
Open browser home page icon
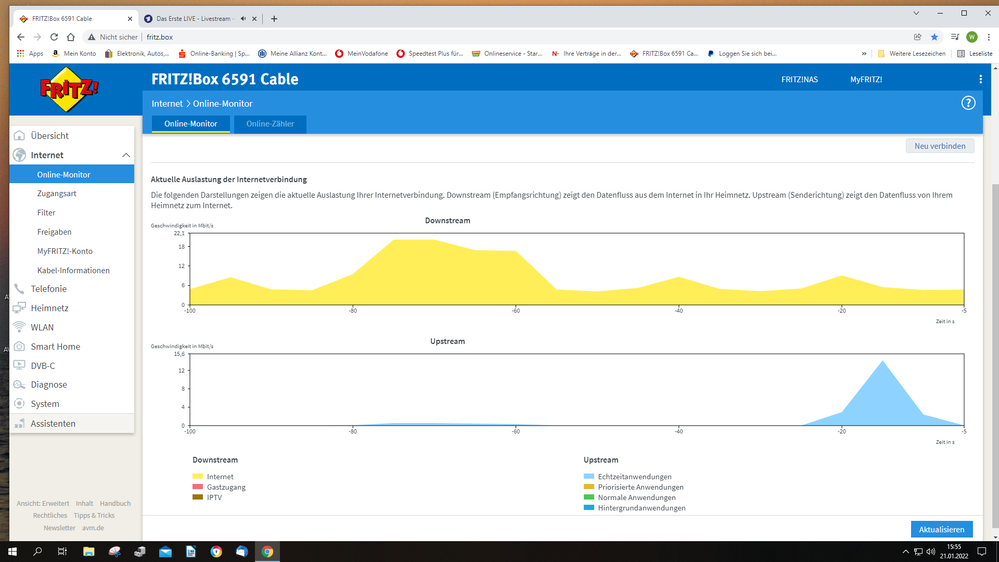pos(71,37)
